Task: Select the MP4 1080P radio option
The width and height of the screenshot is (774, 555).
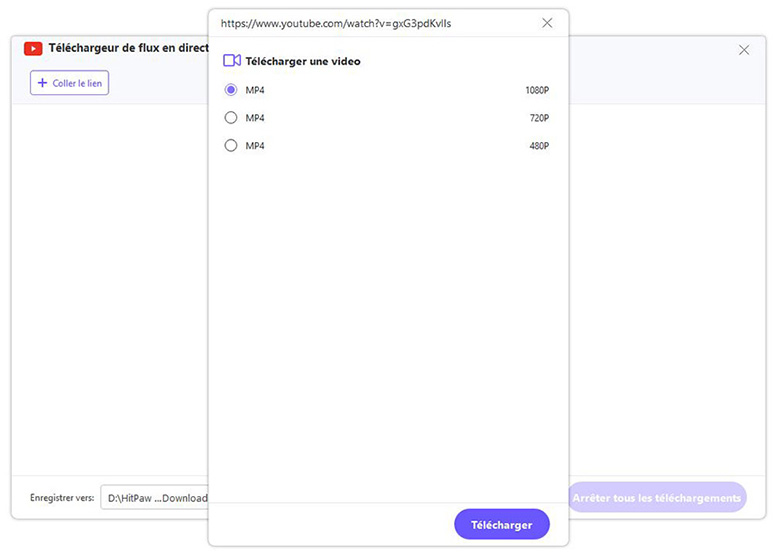Action: click(x=231, y=90)
